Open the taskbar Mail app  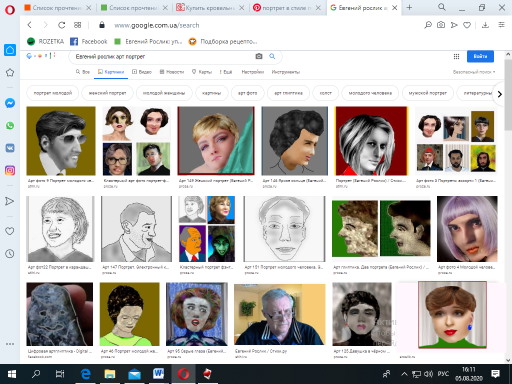134,374
